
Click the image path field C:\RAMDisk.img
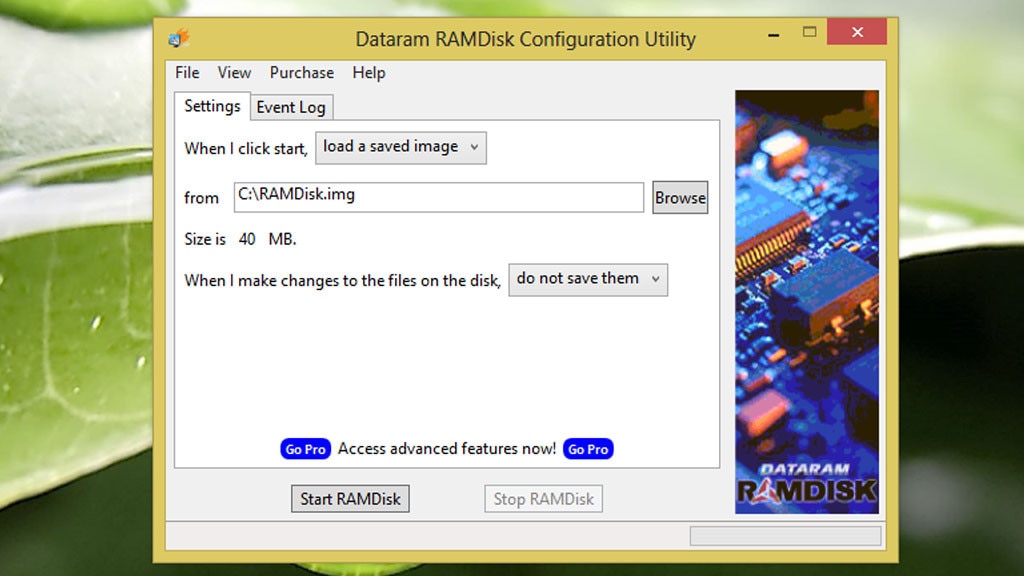439,197
